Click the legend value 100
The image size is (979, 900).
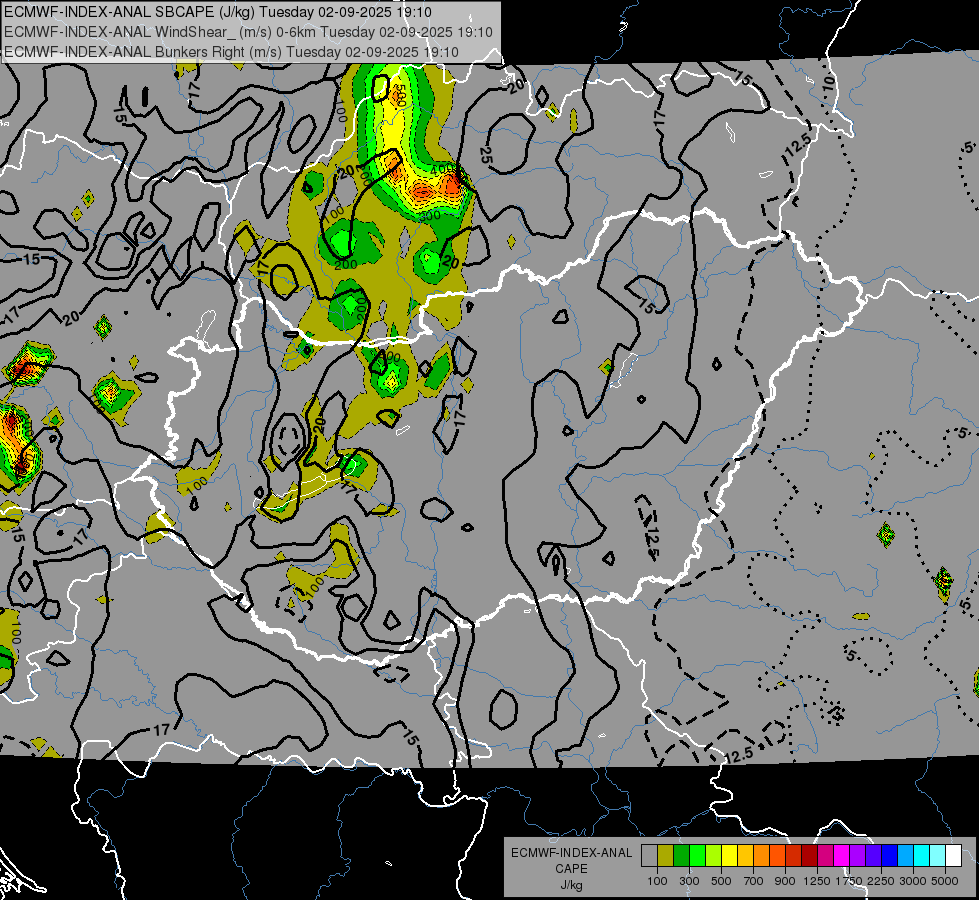657,881
